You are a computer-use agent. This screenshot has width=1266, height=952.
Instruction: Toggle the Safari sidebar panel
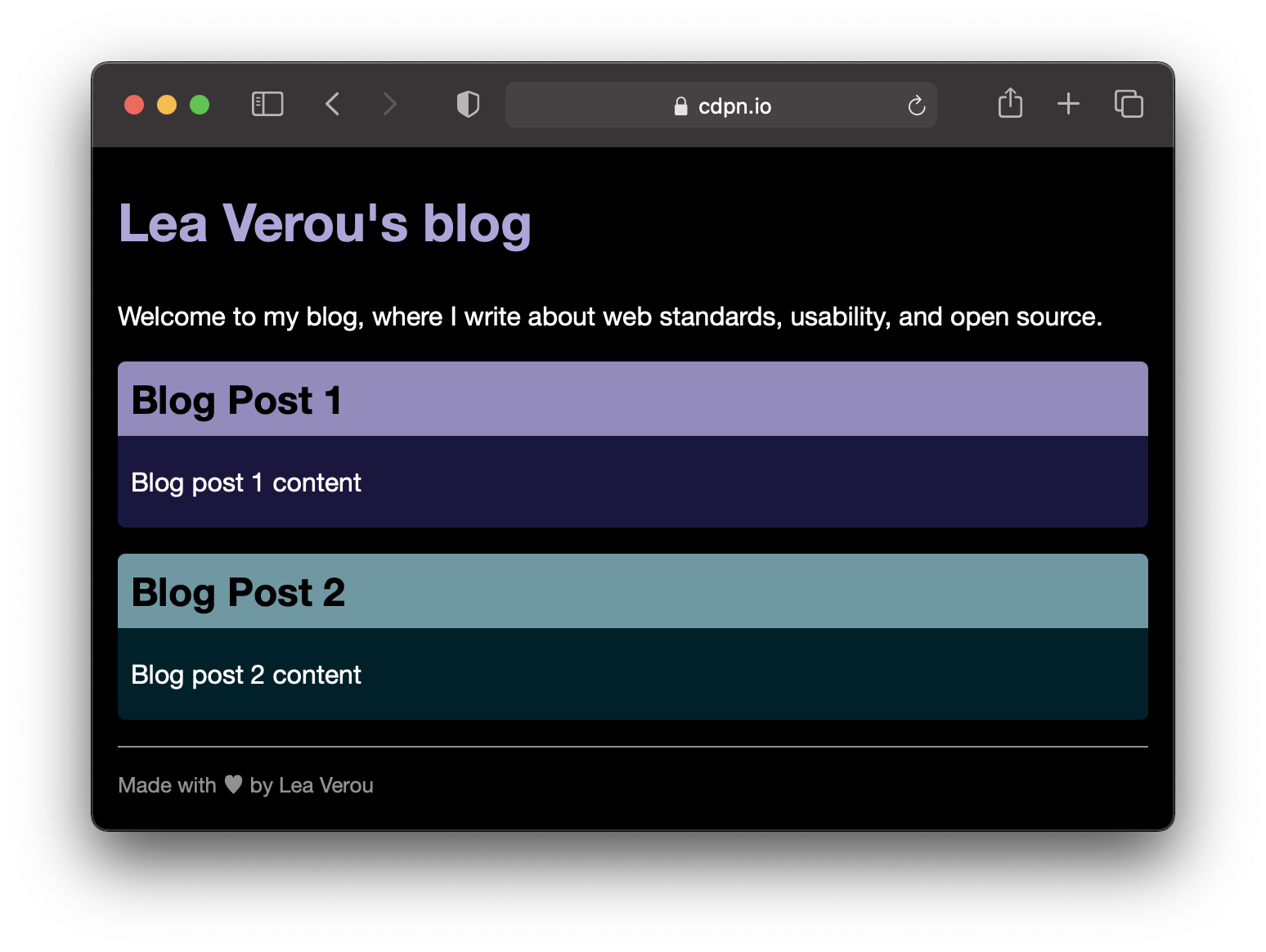point(267,105)
